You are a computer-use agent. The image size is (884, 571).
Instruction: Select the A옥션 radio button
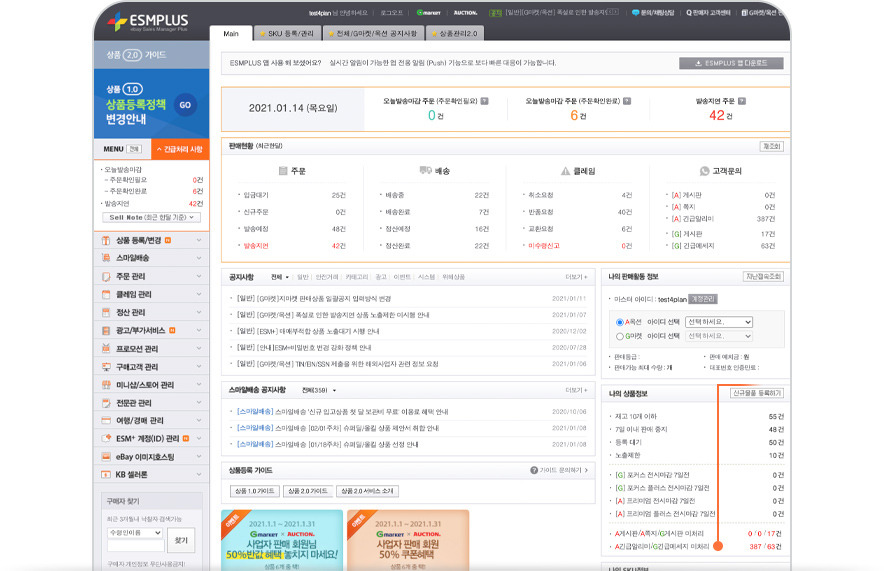click(x=620, y=322)
